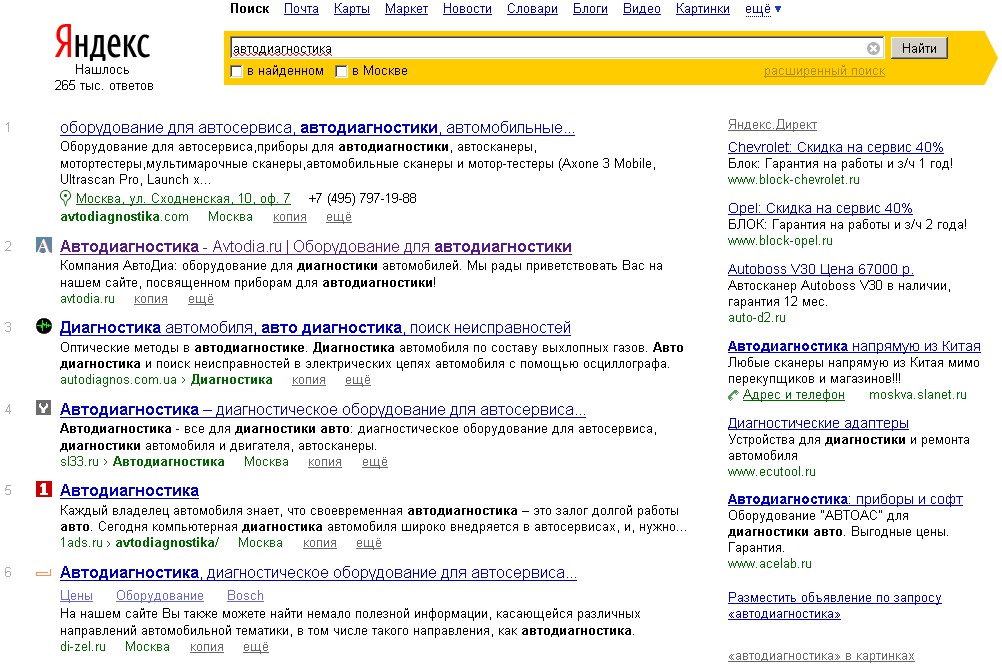Expand the 'ещё' services dropdown
The width and height of the screenshot is (1002, 665).
[x=763, y=9]
